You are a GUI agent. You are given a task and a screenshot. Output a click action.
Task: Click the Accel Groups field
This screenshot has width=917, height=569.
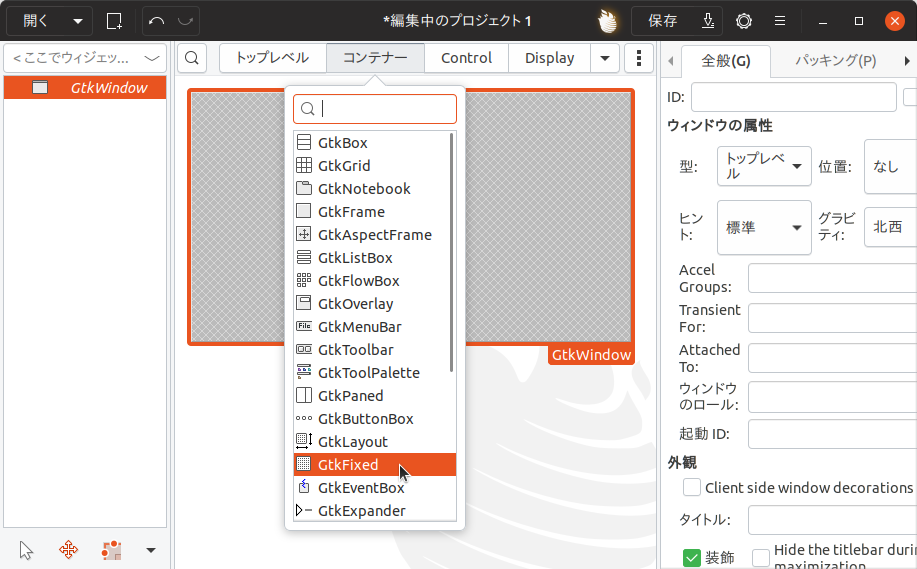(832, 278)
